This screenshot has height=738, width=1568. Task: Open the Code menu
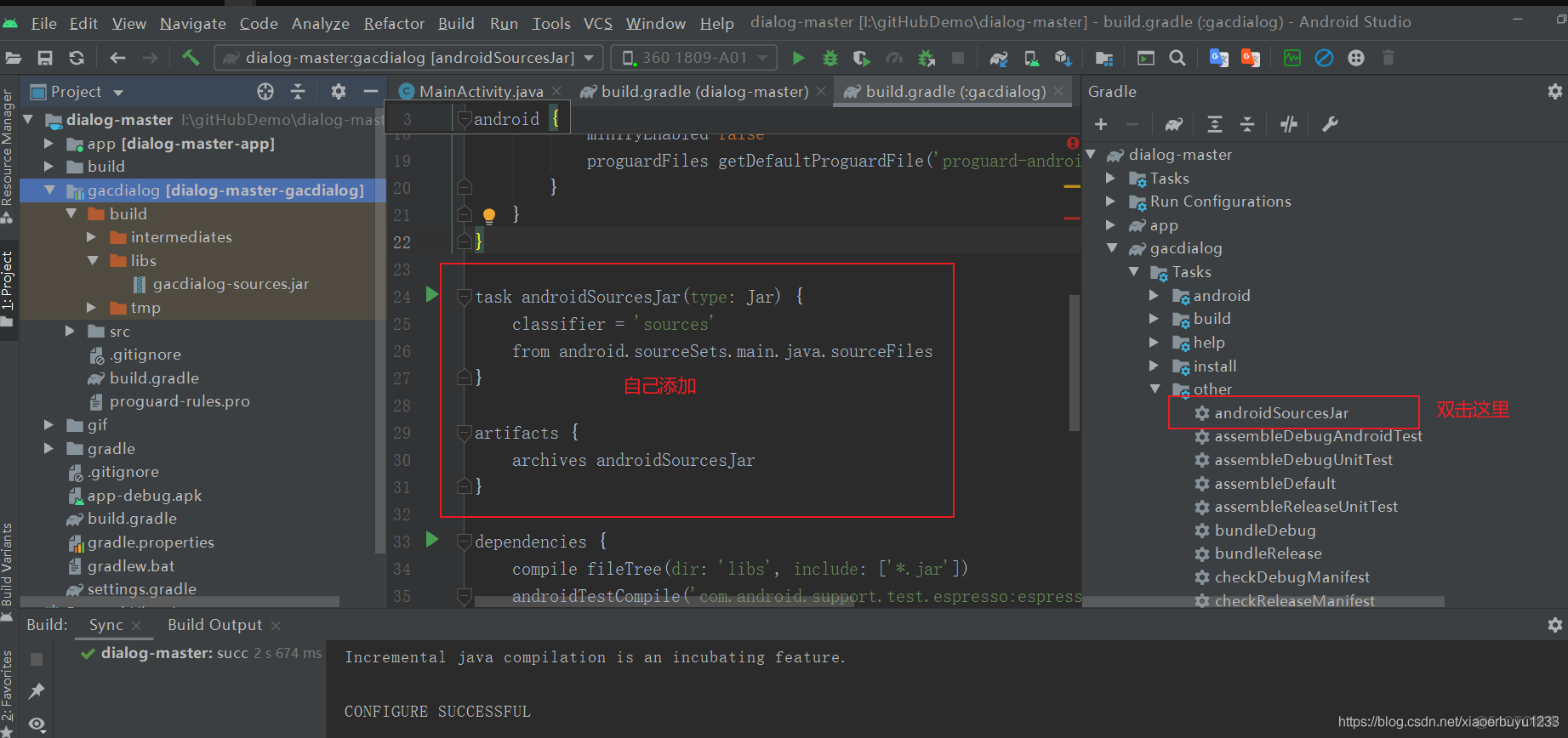pos(259,23)
